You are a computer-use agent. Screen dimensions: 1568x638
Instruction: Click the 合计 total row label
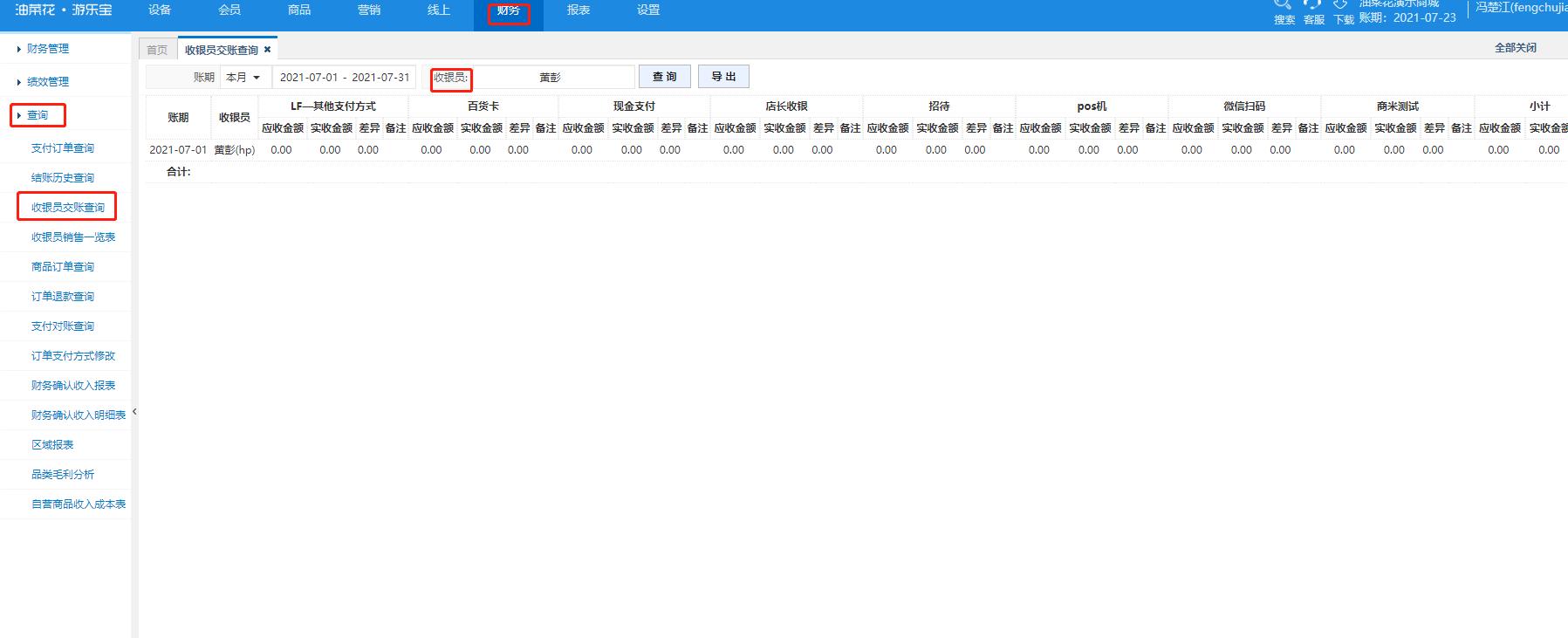pos(178,172)
